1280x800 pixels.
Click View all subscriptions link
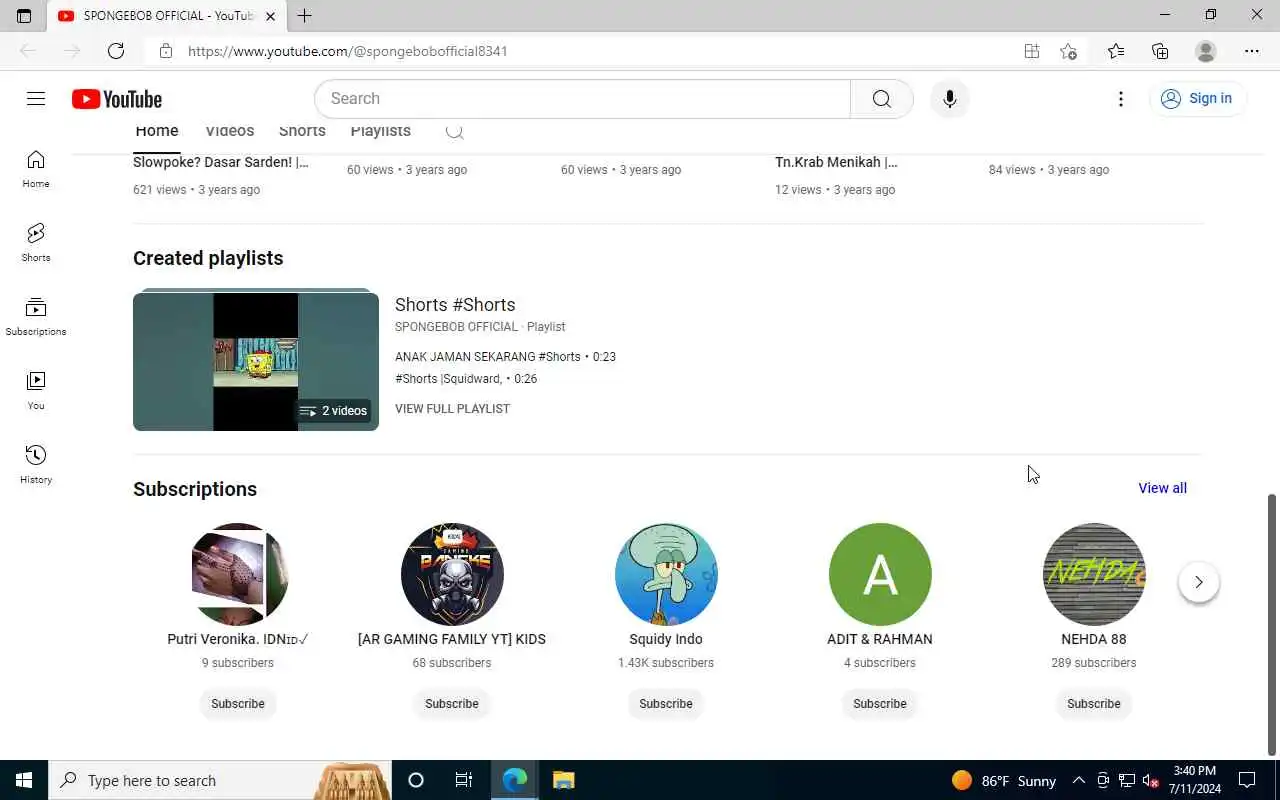[x=1162, y=488]
